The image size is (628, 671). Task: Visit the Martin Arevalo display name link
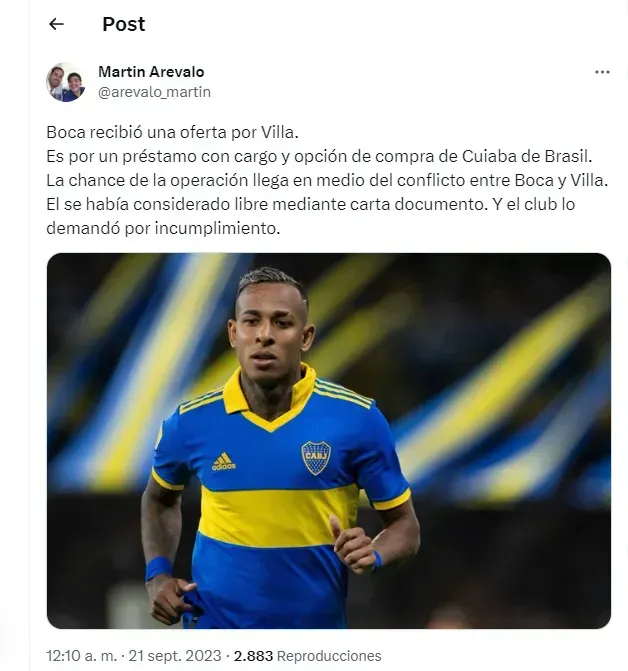coord(151,72)
